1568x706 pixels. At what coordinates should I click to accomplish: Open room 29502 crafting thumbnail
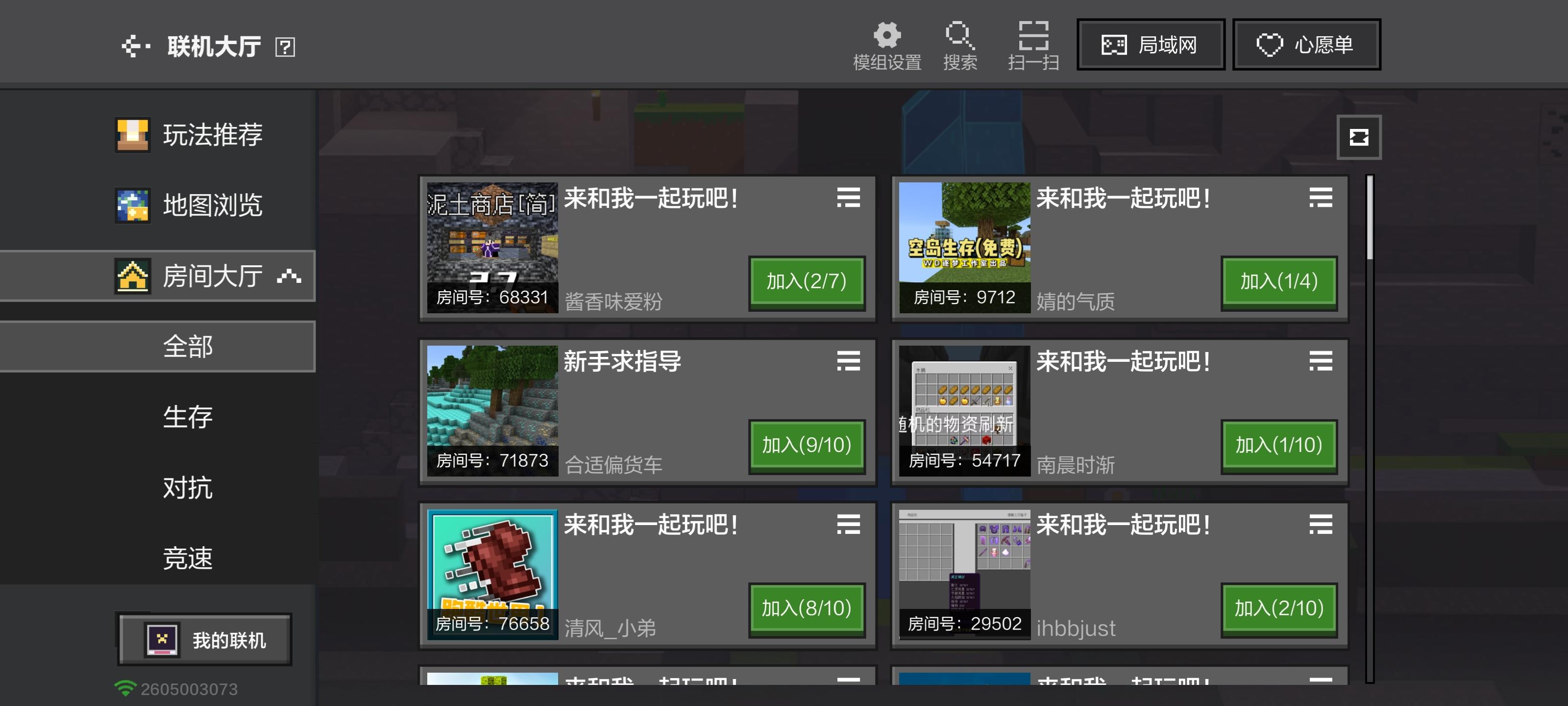coord(965,574)
